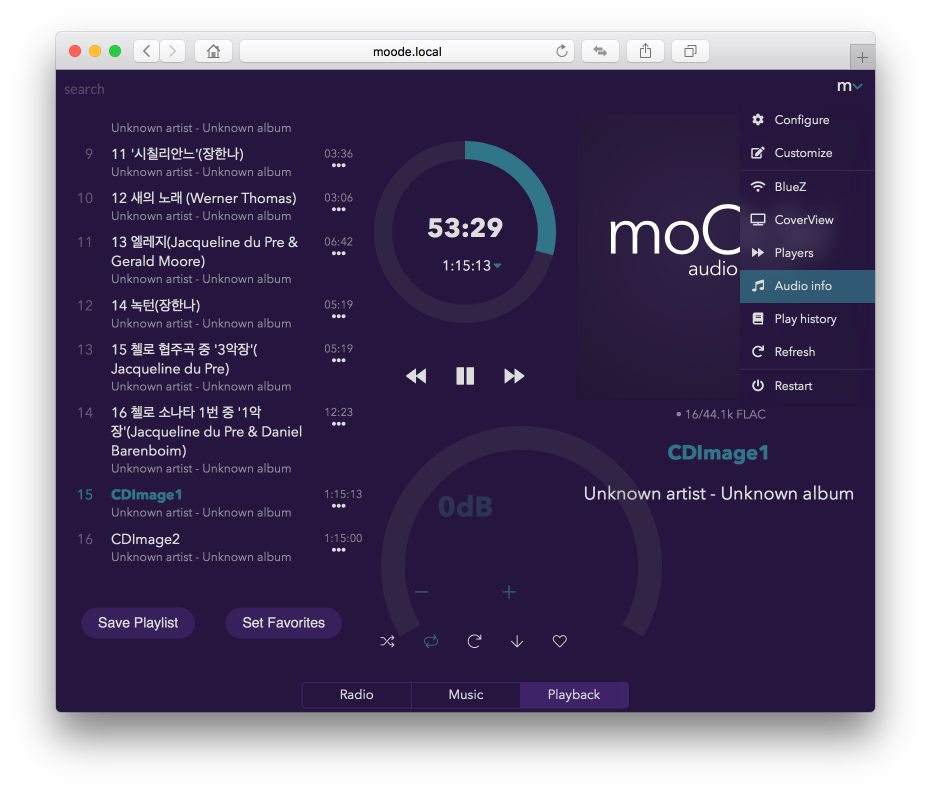Open options for '15 첼로 협주곡' track
This screenshot has height=792, width=931.
tap(338, 360)
